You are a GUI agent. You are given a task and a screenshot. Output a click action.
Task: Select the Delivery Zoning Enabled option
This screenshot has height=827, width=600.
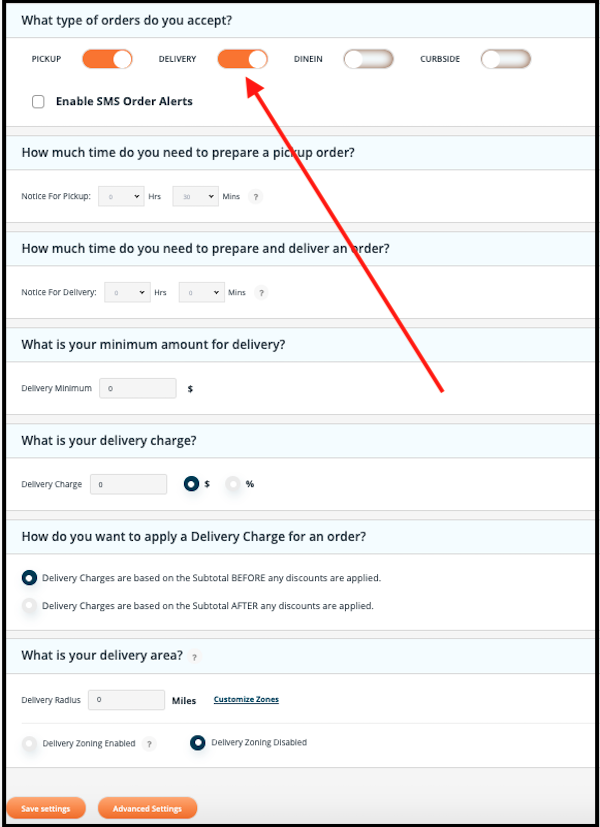pyautogui.click(x=29, y=743)
